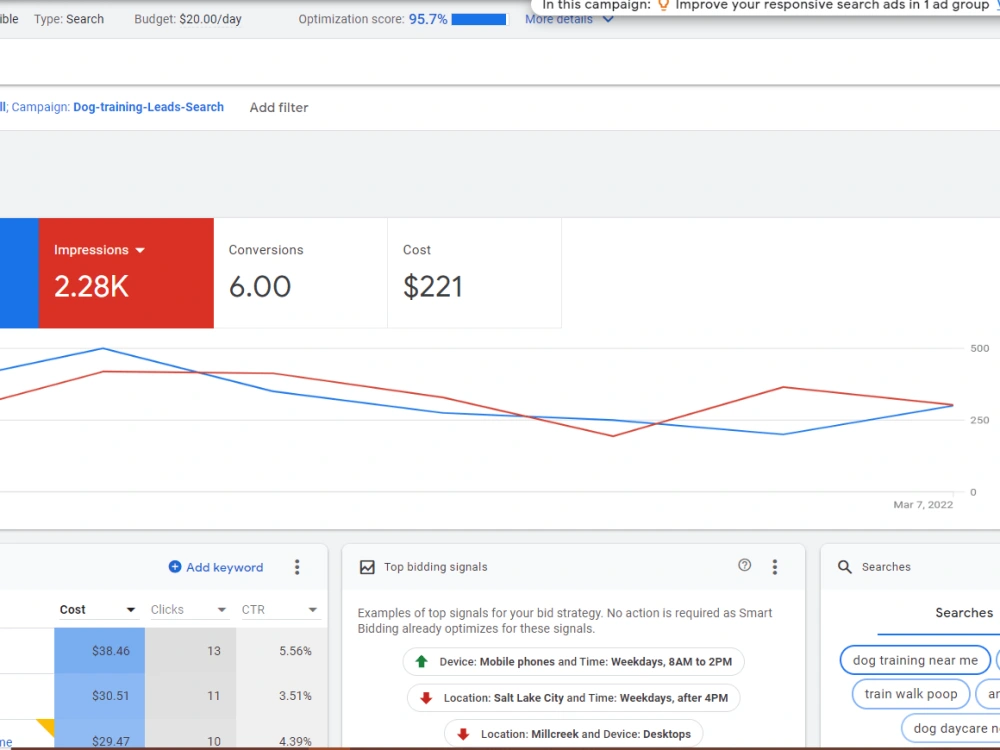Click the $38.46 cost cell
Screen dimensions: 1000x750
(99, 651)
